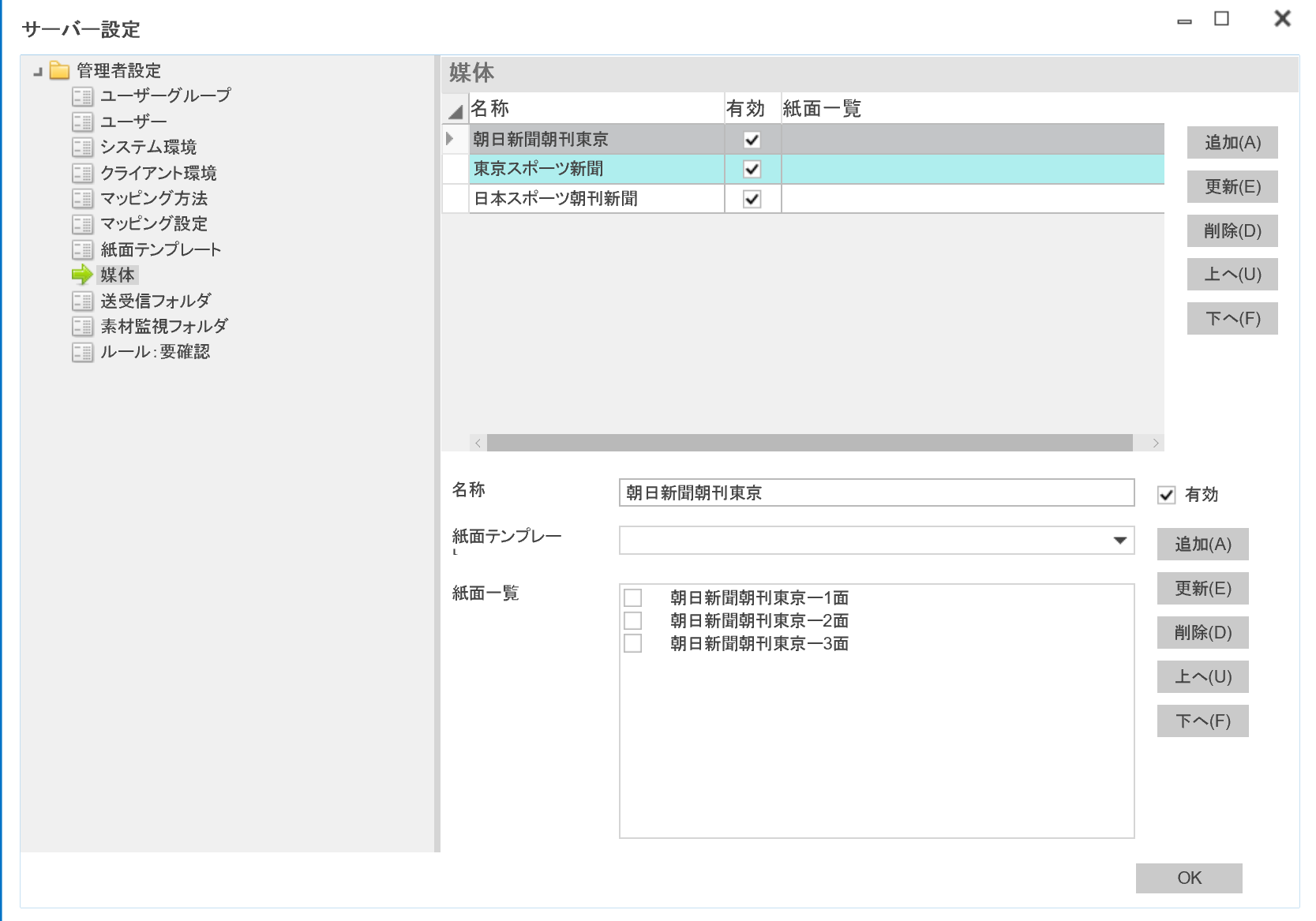
Task: Select the 東京スポーツ新聞 row name cell
Action: click(x=596, y=169)
